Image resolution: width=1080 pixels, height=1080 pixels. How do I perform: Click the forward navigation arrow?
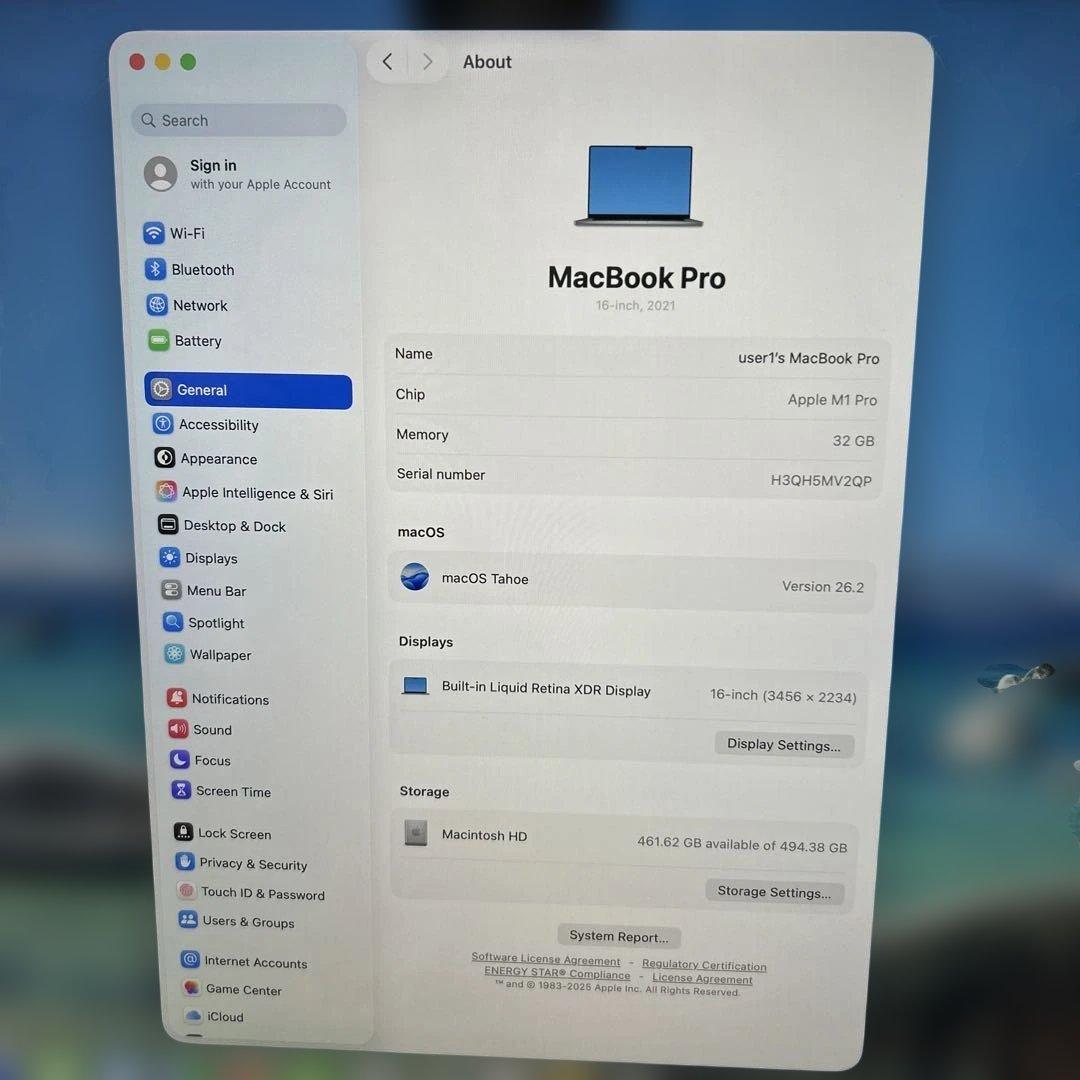(427, 61)
